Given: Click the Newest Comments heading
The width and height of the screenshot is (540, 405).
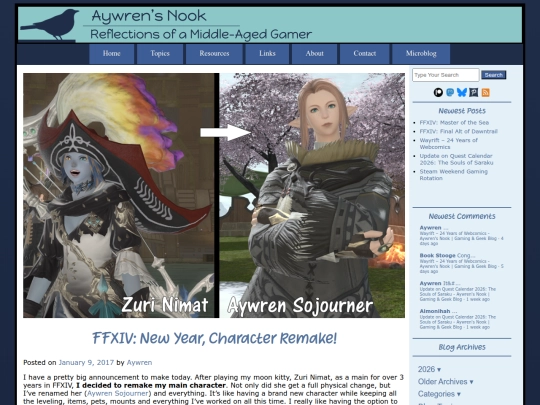Looking at the screenshot, I should point(462,216).
